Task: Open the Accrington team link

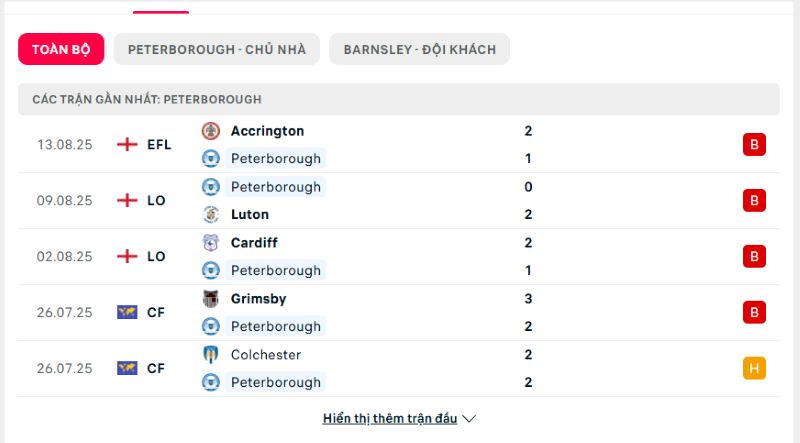Action: point(267,131)
